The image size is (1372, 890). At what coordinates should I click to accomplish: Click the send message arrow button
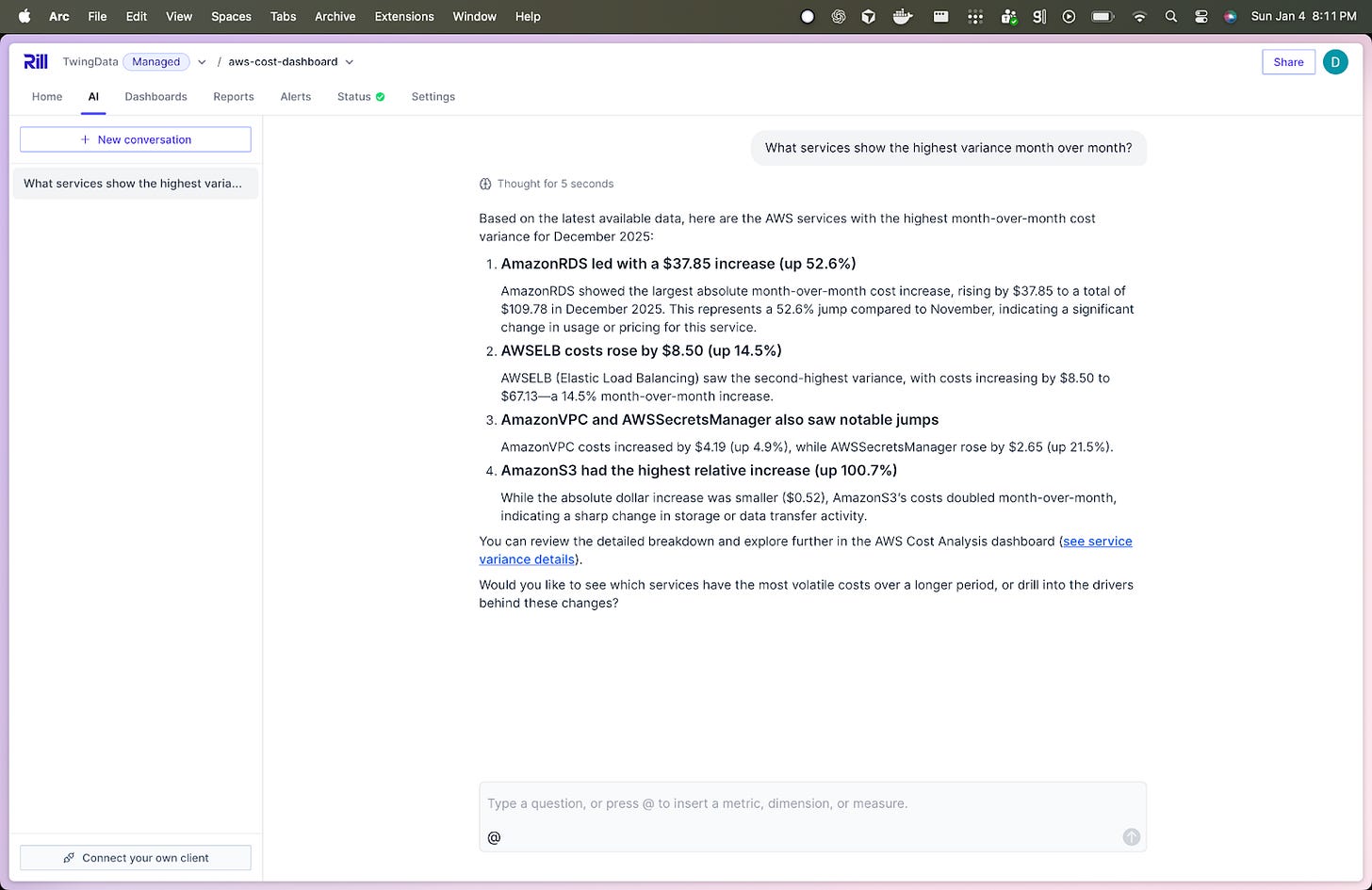point(1132,837)
